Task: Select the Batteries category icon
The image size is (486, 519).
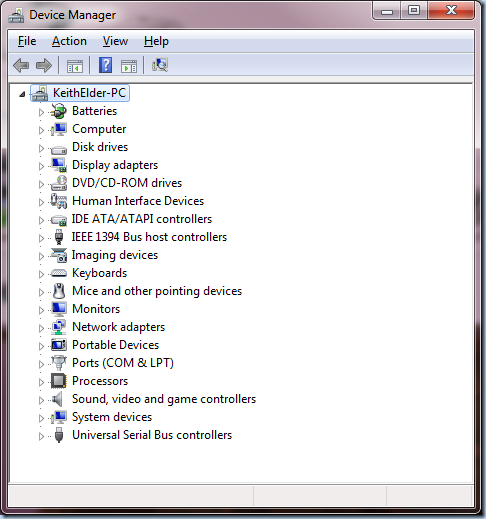Action: [x=59, y=111]
